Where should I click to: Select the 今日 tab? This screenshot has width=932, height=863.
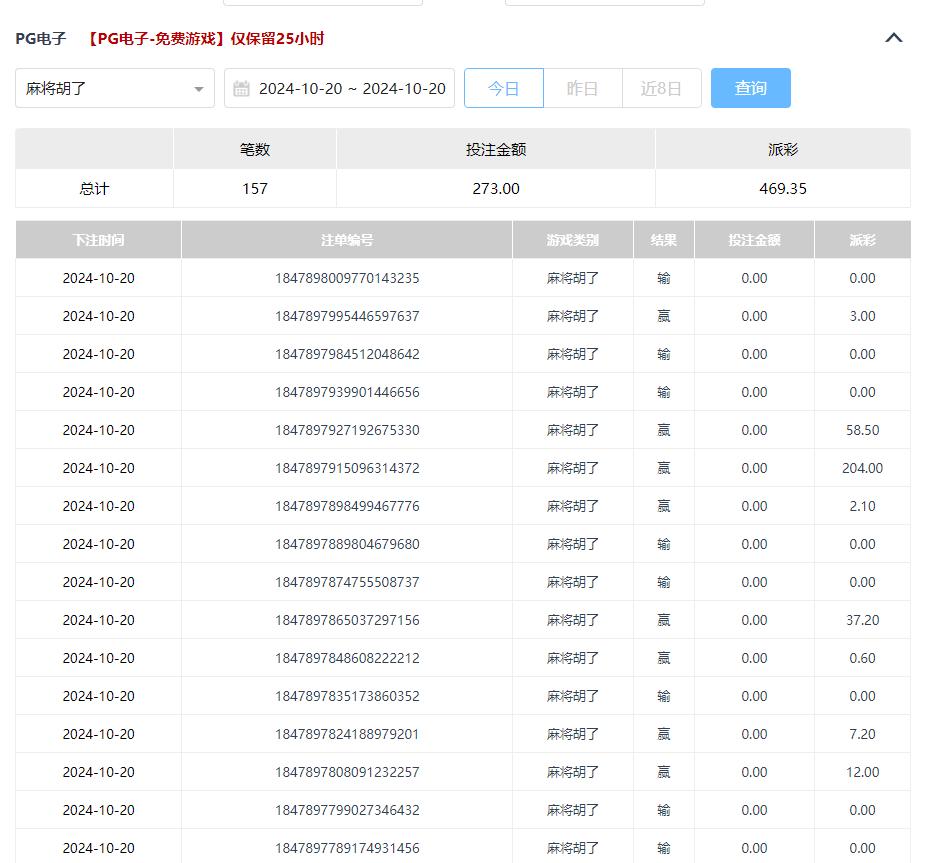point(504,88)
